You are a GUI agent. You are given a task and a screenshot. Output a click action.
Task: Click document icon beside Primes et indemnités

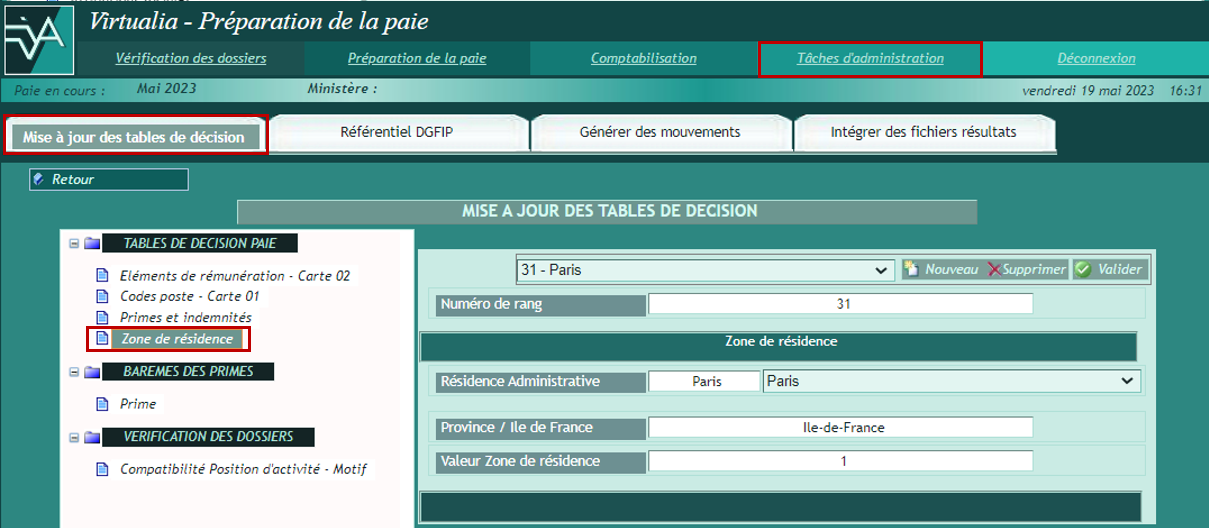coord(100,317)
